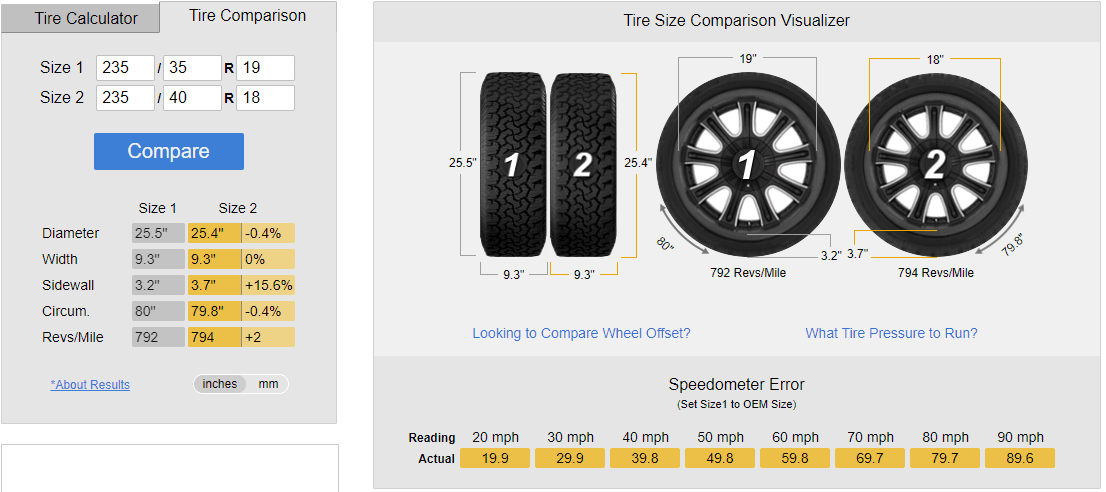
Task: Switch units to inches
Action: coord(219,384)
